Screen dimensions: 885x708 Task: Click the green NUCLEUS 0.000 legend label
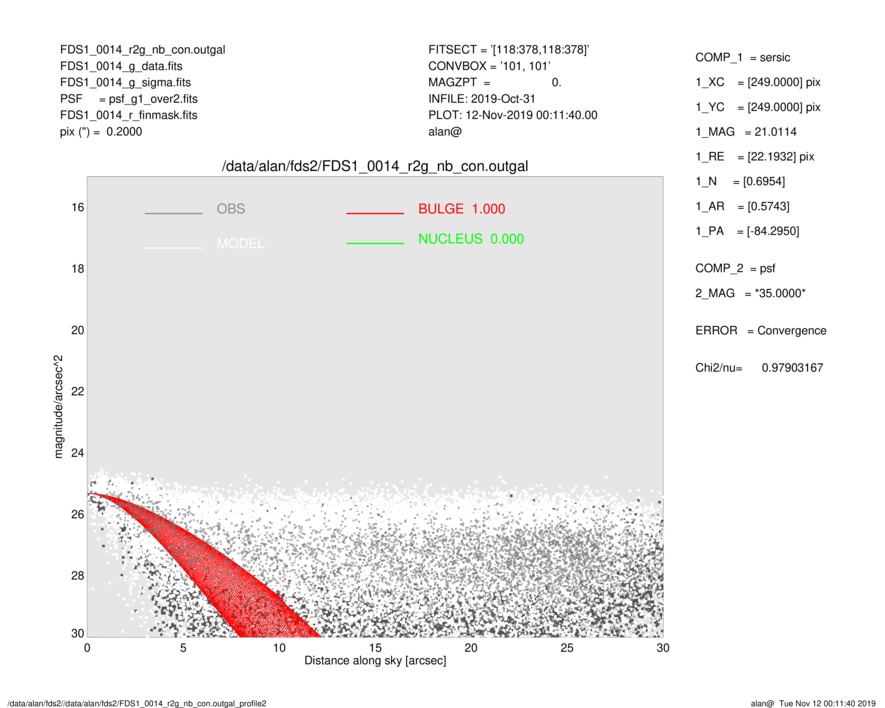pyautogui.click(x=471, y=239)
